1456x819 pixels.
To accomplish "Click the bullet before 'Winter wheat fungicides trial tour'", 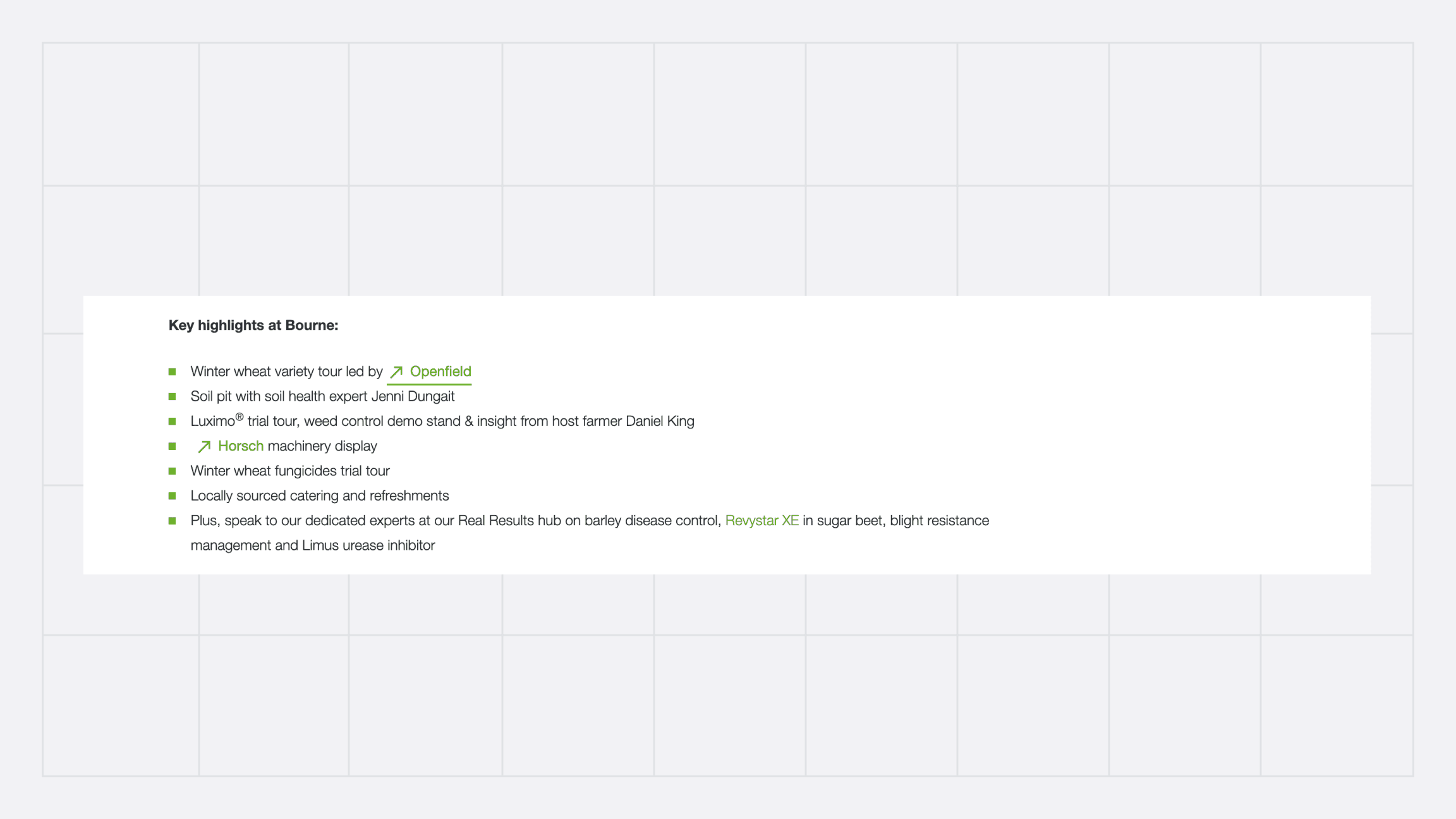I will pyautogui.click(x=172, y=471).
